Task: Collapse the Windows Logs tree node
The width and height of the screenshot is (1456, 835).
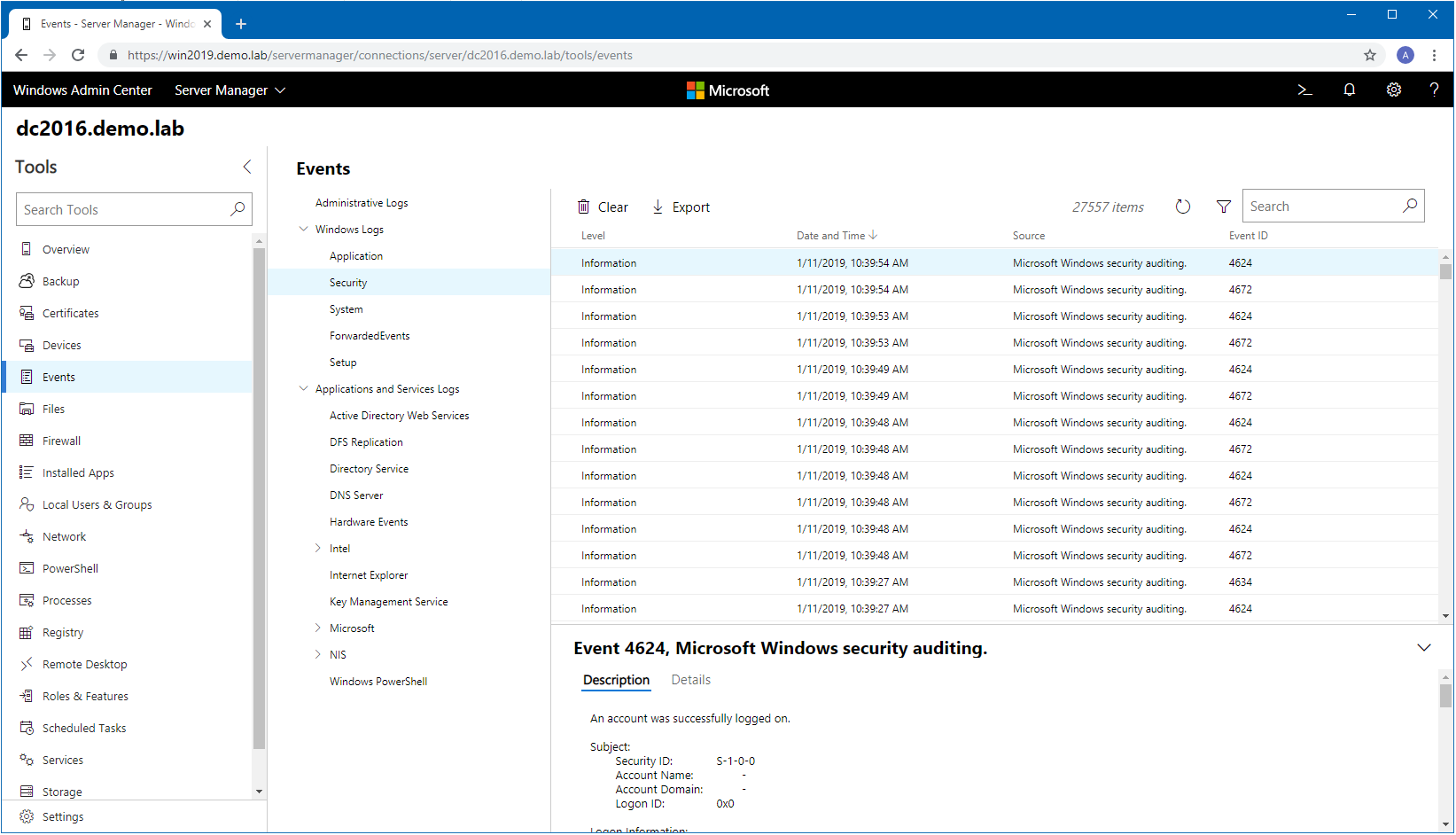Action: (x=304, y=229)
